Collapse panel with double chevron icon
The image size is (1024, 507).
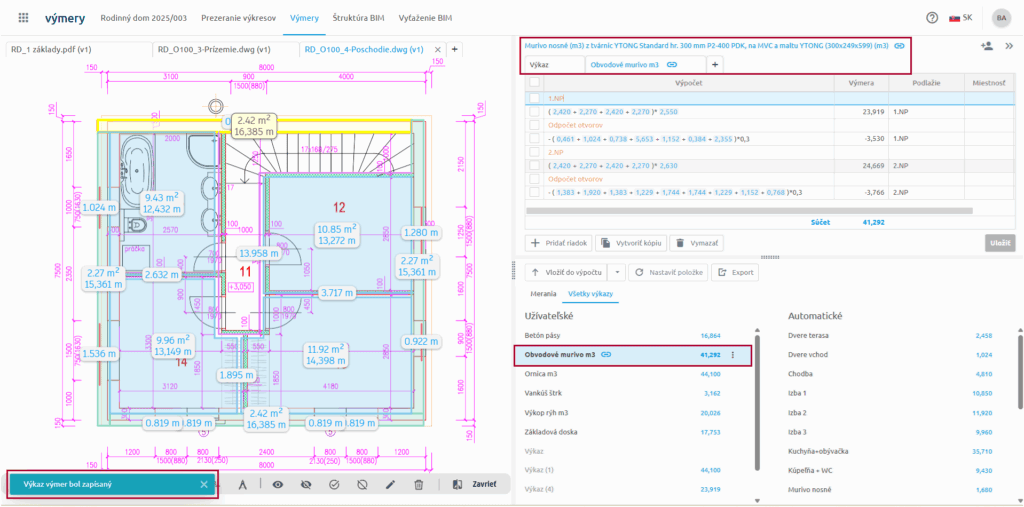[1008, 46]
